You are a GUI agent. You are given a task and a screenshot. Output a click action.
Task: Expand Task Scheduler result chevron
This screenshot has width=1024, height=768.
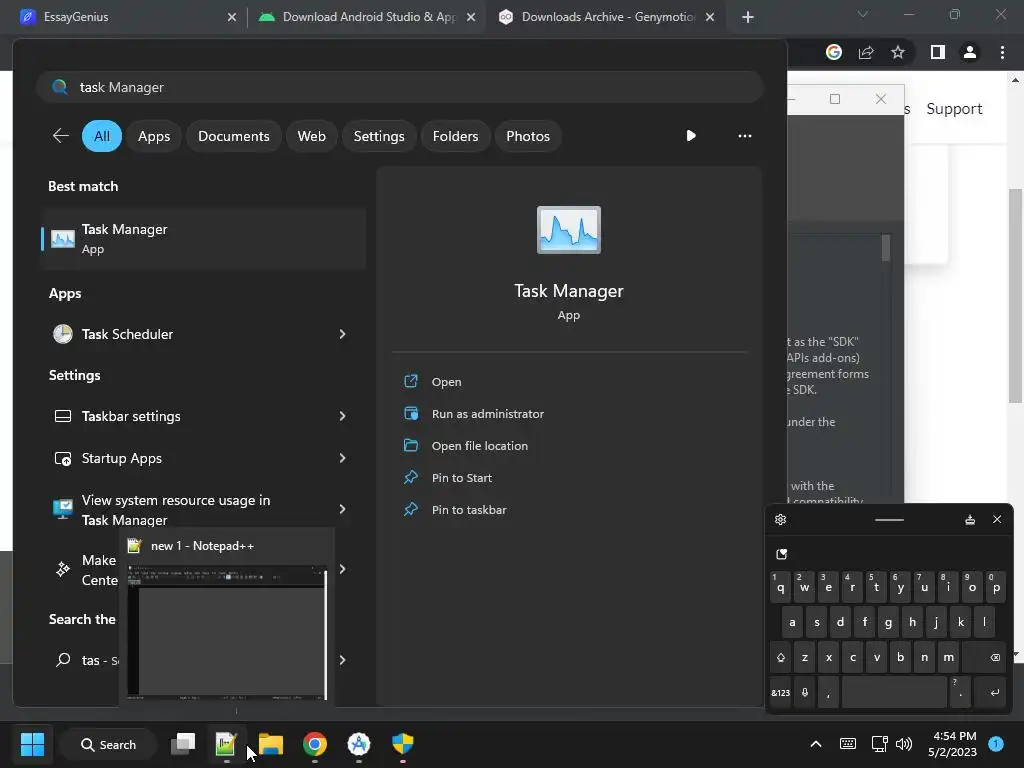(x=342, y=334)
